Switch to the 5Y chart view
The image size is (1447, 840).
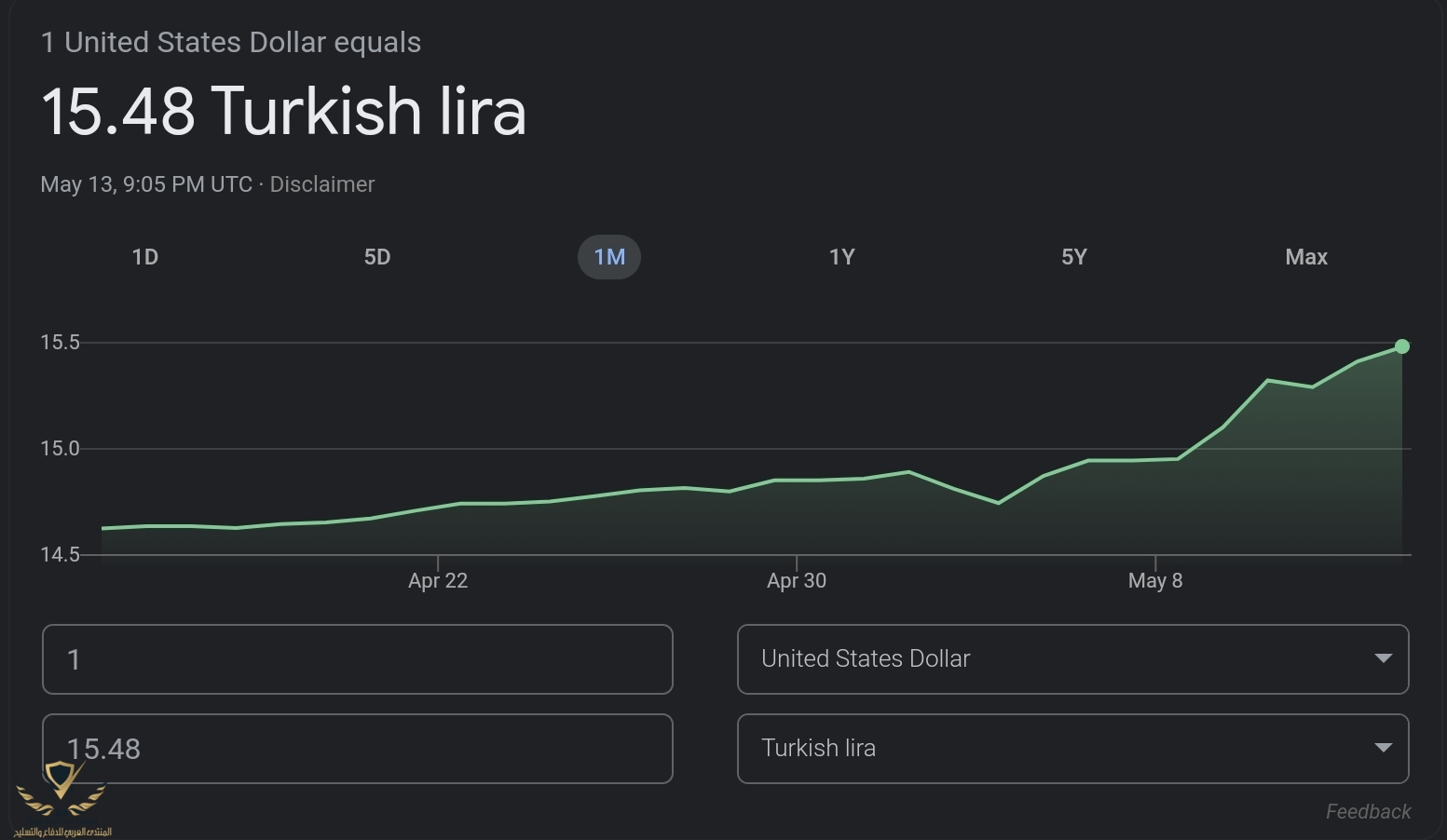pyautogui.click(x=1073, y=257)
